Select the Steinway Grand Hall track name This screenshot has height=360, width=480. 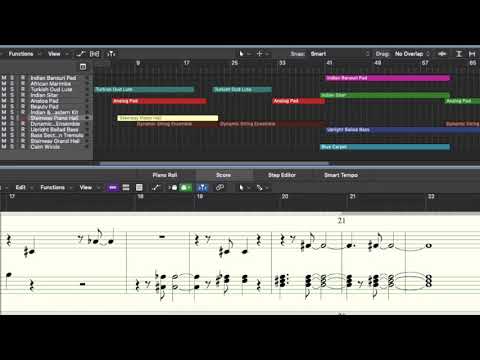(55, 141)
